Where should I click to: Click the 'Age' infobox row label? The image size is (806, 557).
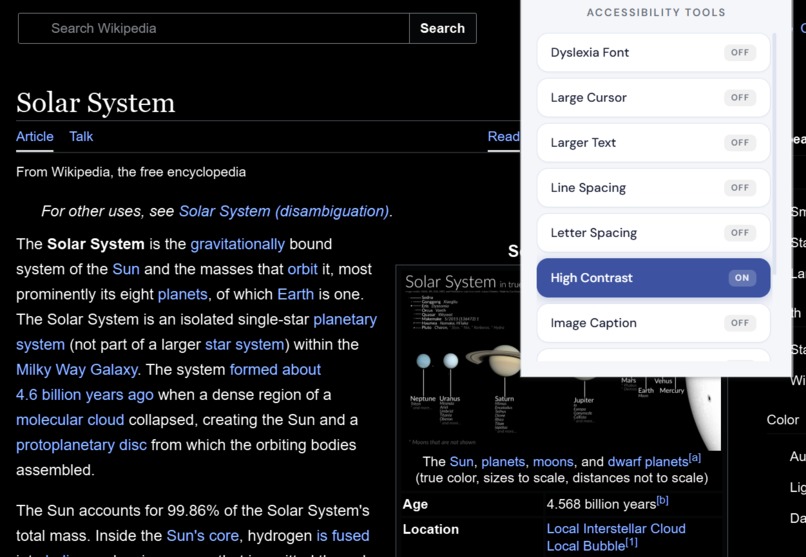pos(415,505)
